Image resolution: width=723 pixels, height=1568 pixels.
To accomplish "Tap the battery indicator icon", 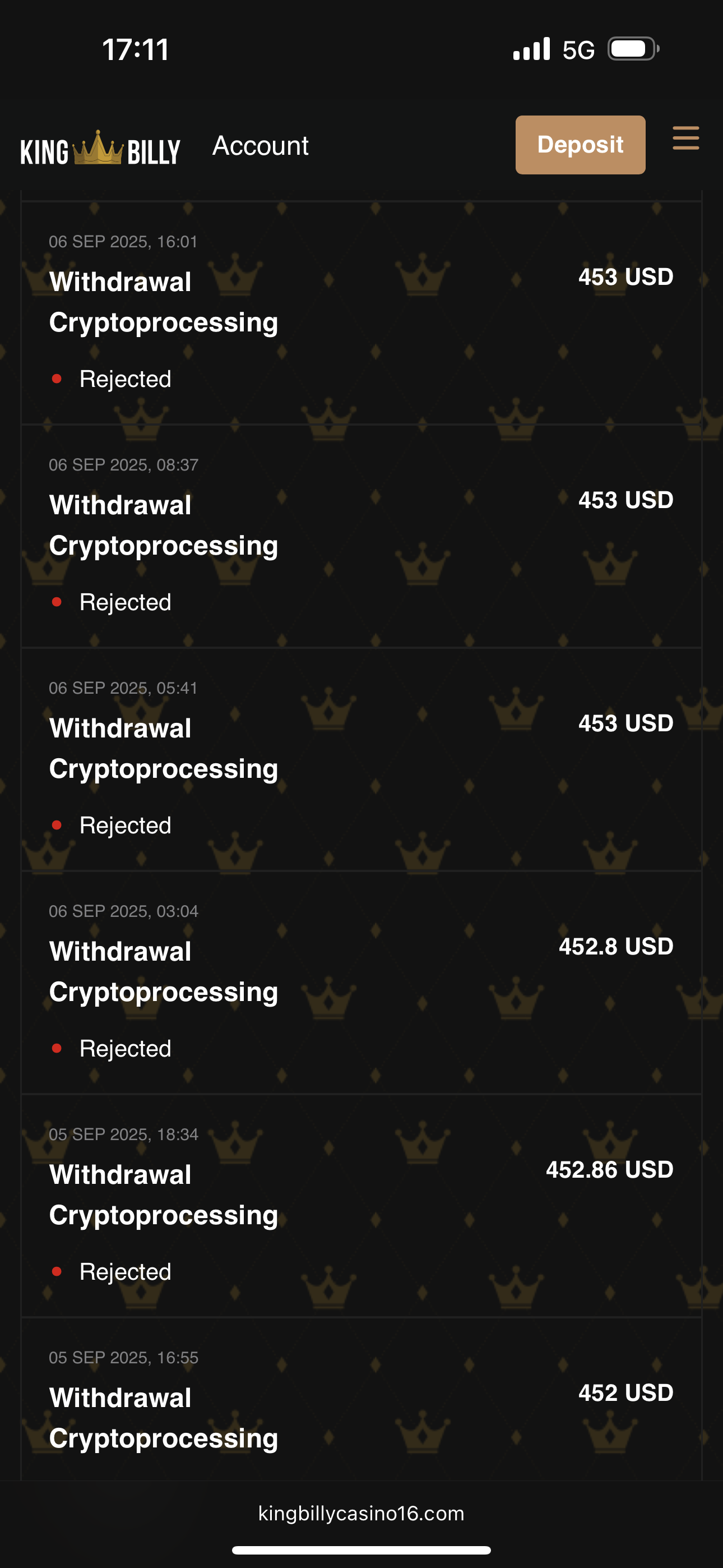I will coord(632,49).
